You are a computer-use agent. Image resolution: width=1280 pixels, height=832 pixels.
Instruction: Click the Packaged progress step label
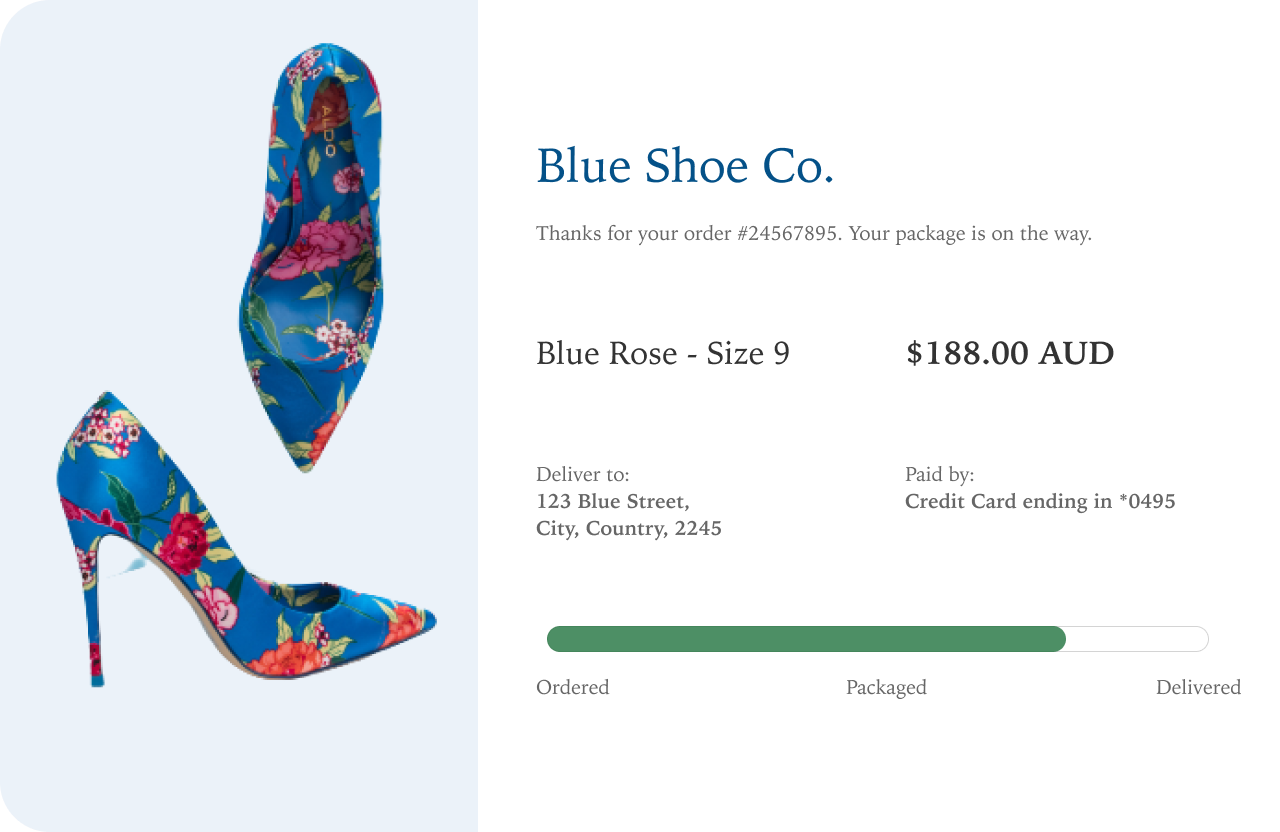(886, 687)
